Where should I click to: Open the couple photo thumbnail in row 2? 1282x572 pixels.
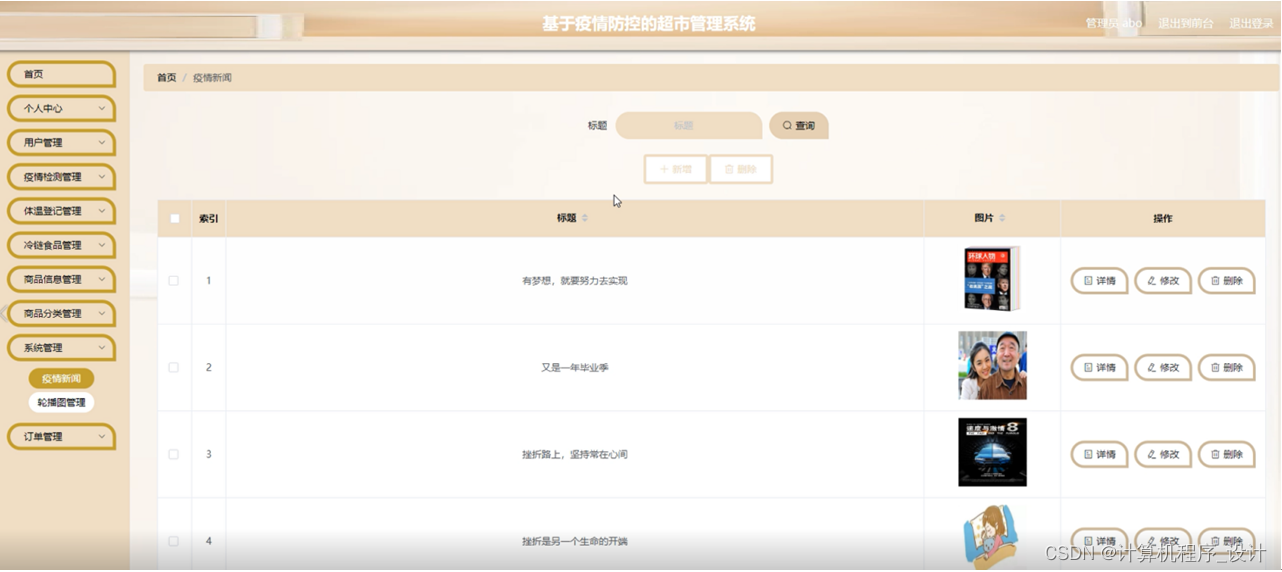tap(992, 365)
